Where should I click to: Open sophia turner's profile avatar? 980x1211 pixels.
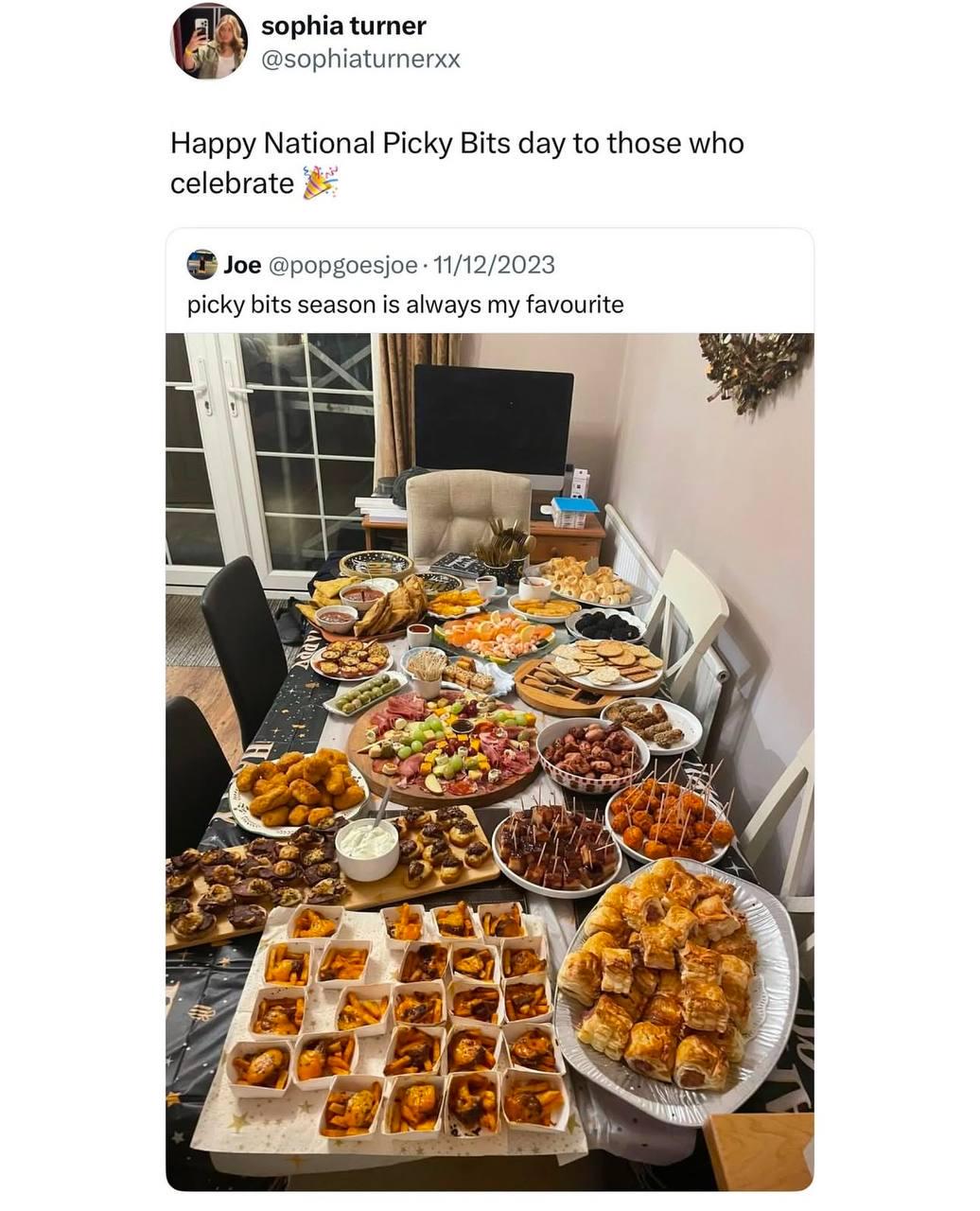tap(209, 42)
